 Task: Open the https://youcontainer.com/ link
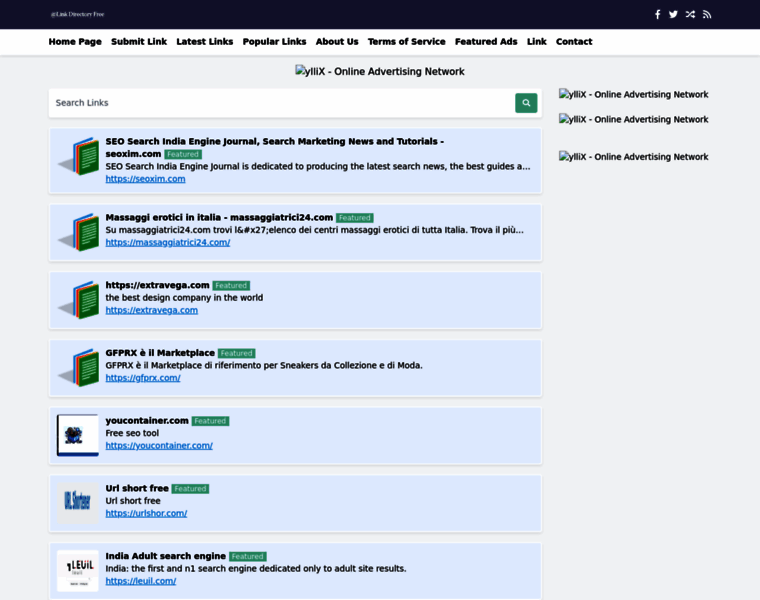click(x=159, y=445)
